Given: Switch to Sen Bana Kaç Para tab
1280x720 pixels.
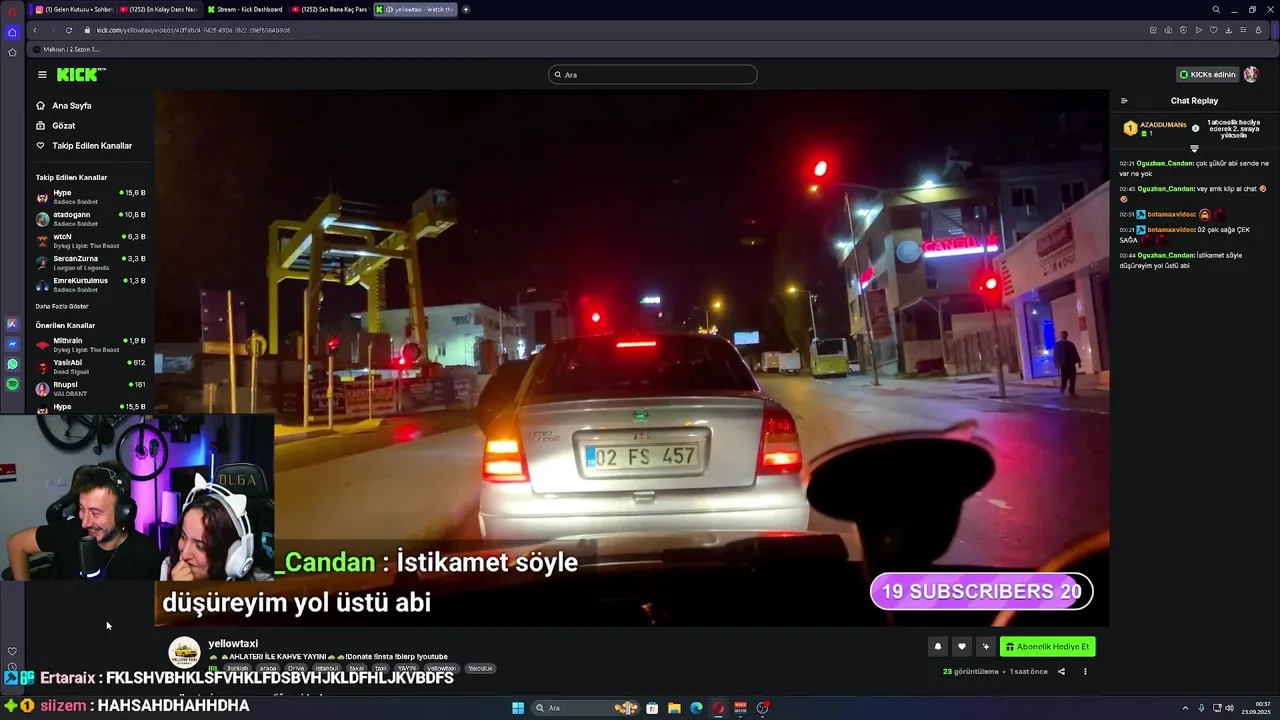Looking at the screenshot, I should point(330,9).
